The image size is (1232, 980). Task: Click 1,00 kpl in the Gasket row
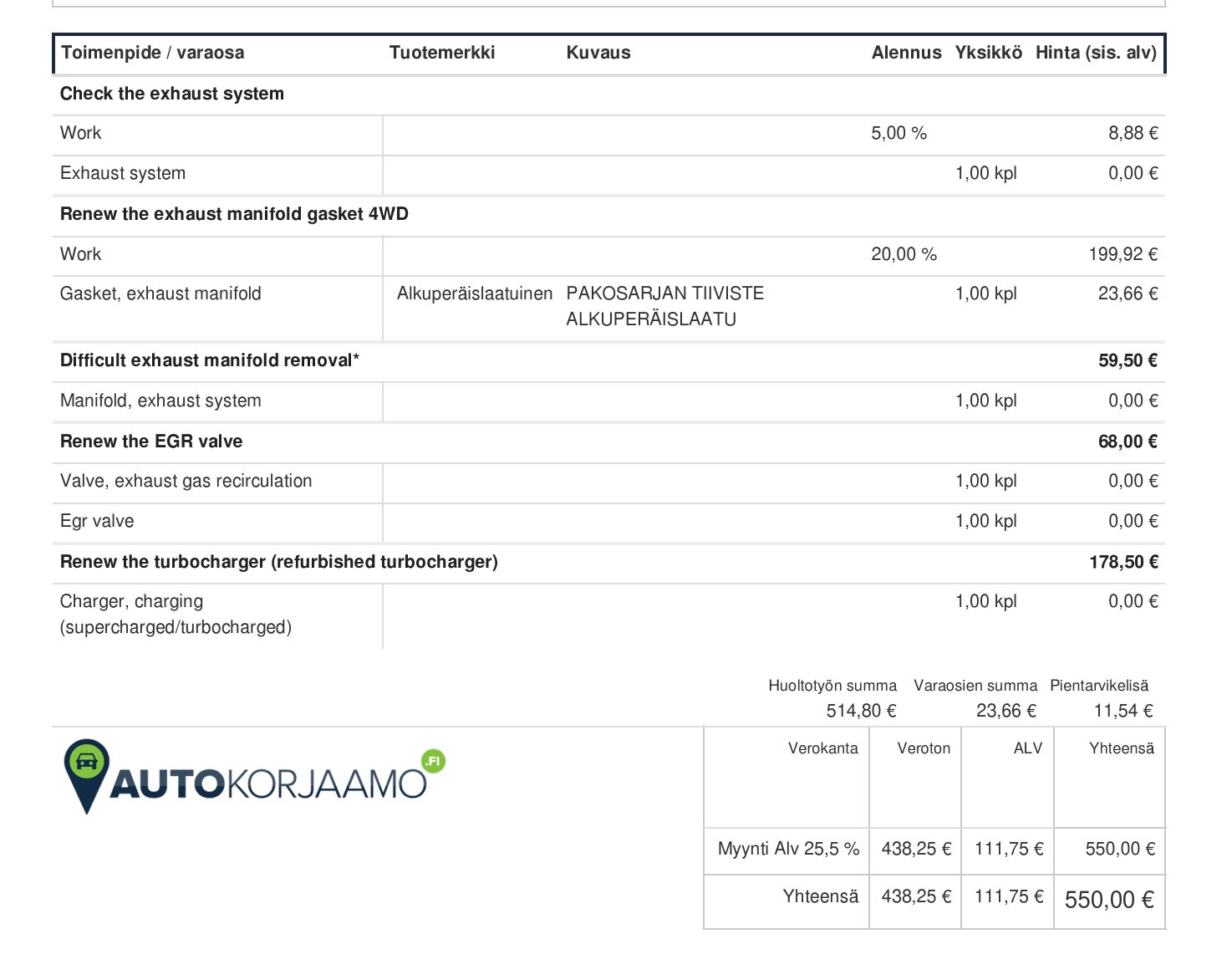[x=985, y=293]
